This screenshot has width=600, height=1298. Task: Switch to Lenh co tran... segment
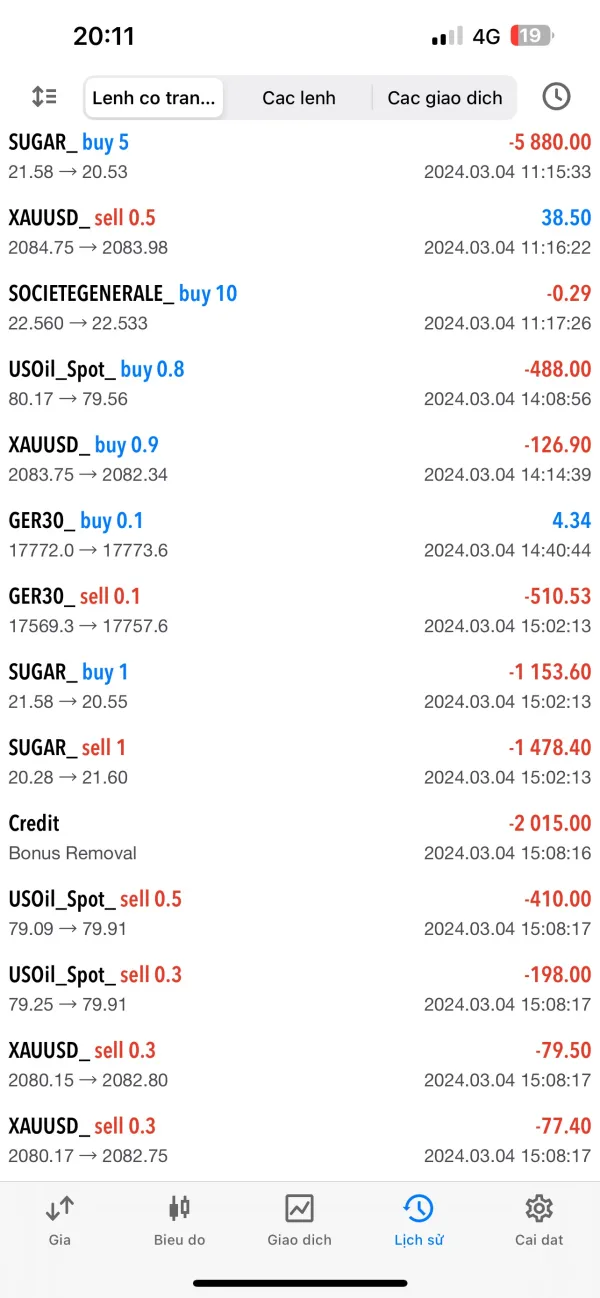click(x=154, y=98)
